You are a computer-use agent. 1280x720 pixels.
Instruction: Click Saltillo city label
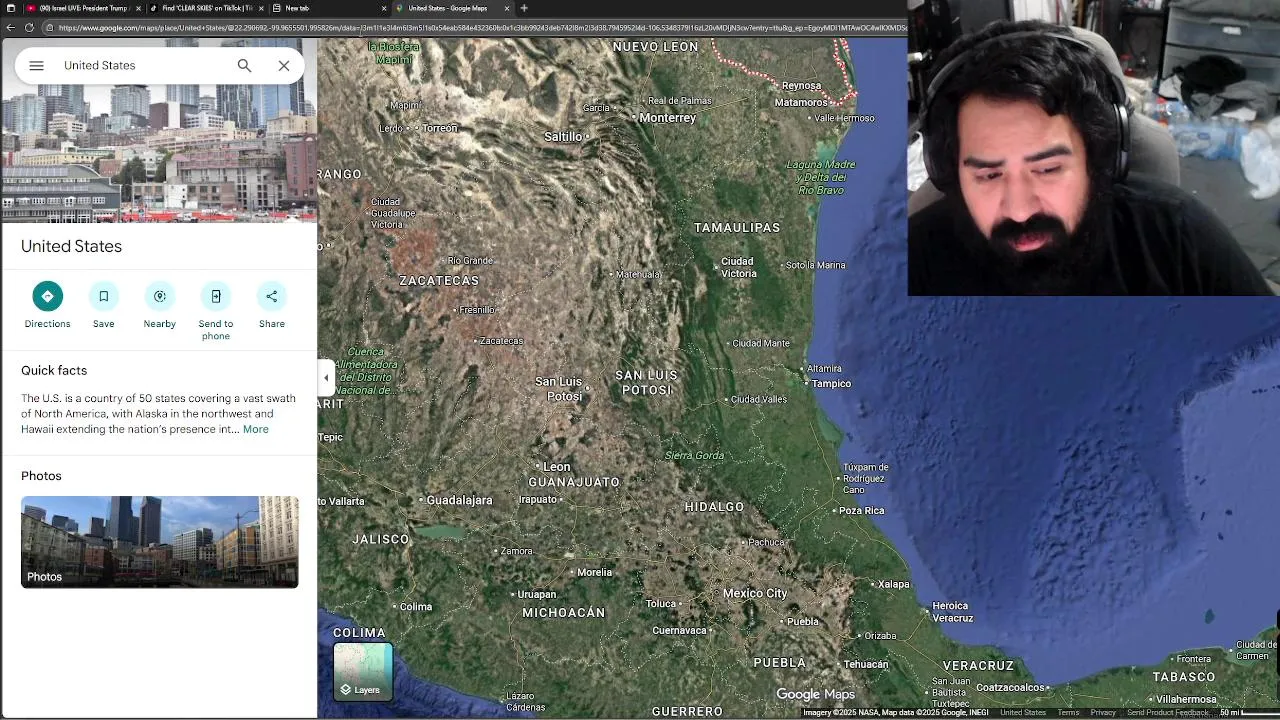563,136
